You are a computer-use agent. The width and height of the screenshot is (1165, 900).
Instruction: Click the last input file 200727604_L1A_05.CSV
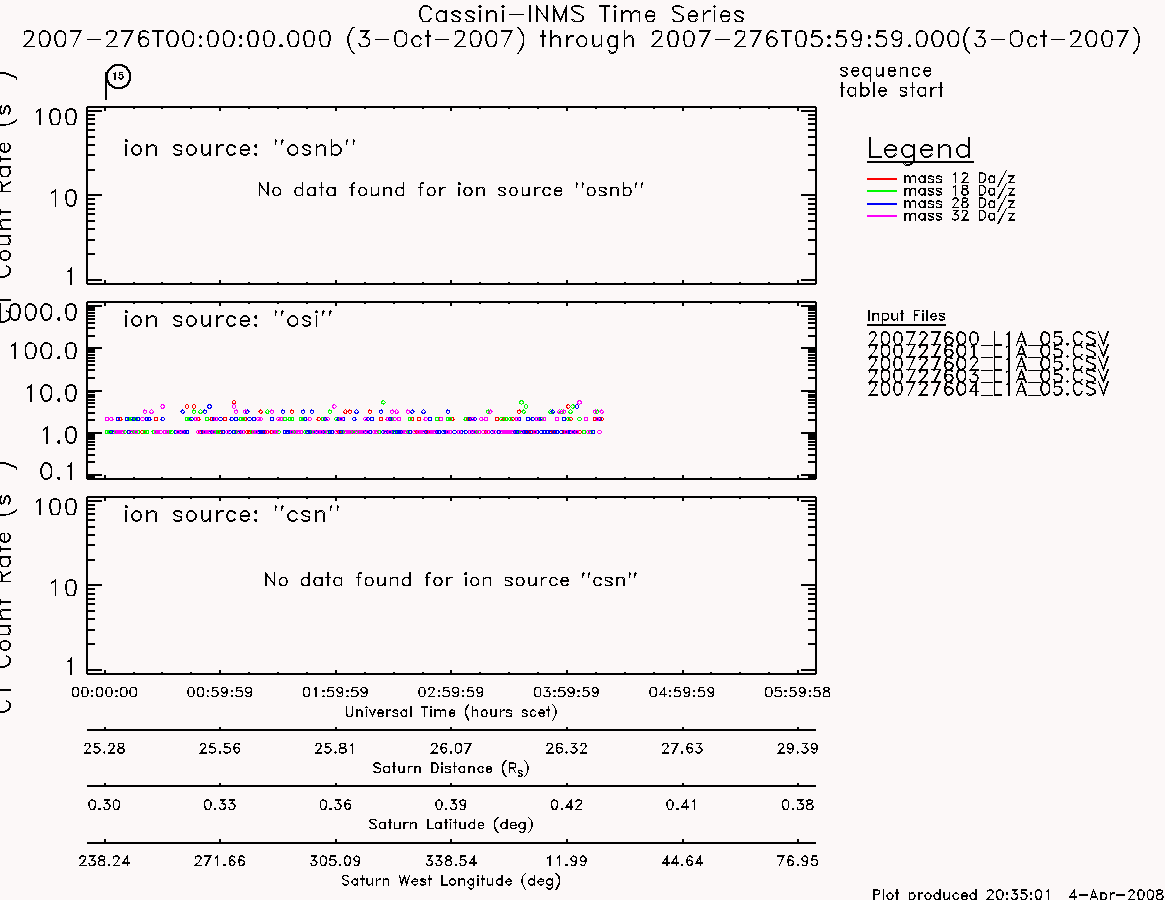[x=987, y=389]
